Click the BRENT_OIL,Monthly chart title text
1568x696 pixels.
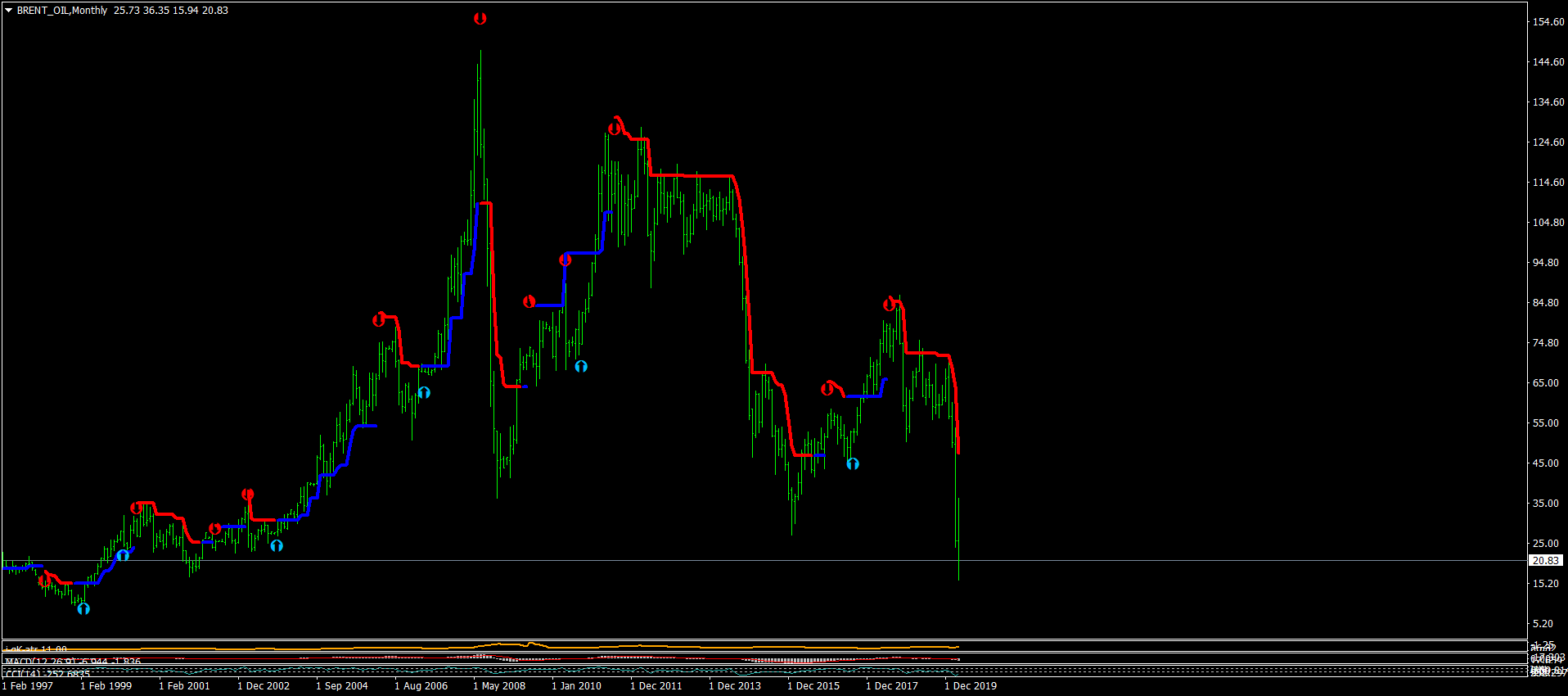(62, 11)
